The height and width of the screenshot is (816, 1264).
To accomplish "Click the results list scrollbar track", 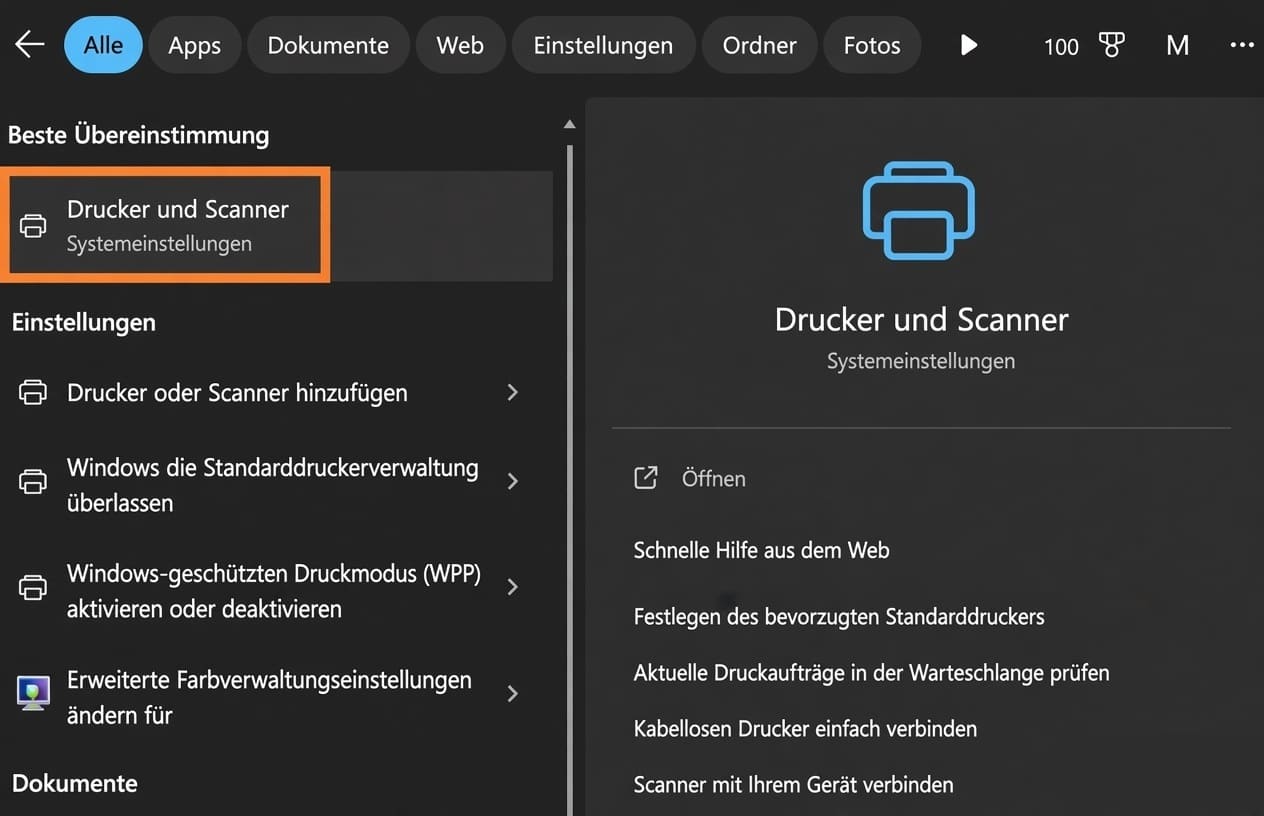I will 570,480.
